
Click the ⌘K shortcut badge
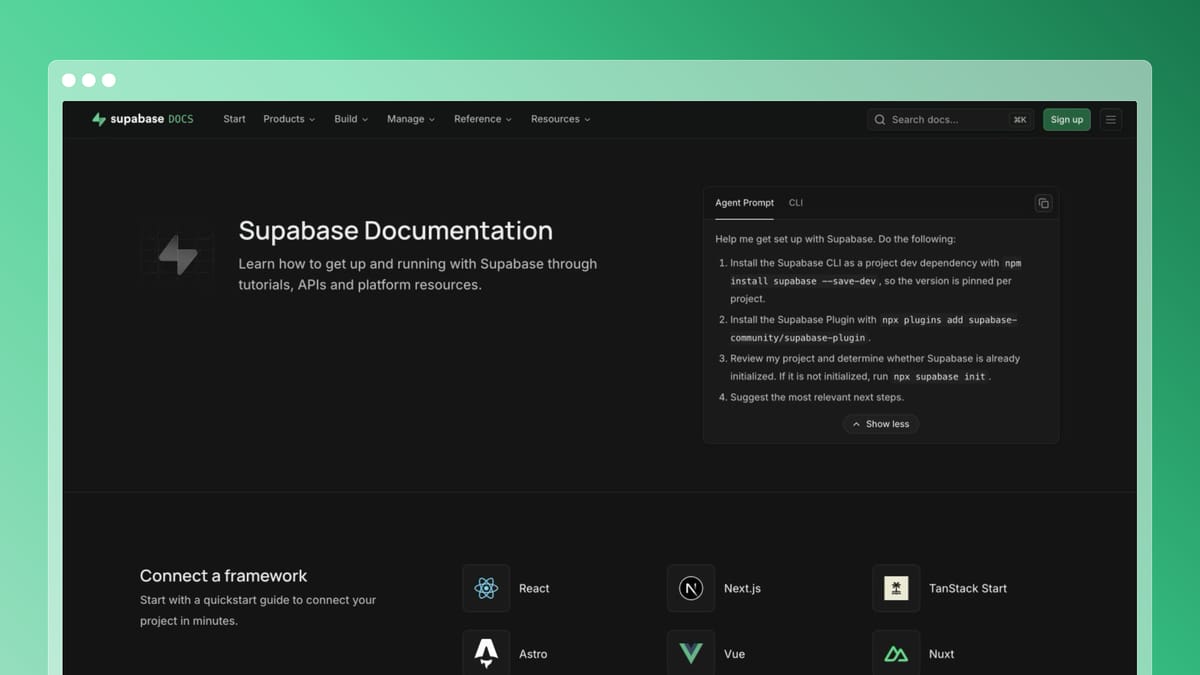tap(1020, 119)
